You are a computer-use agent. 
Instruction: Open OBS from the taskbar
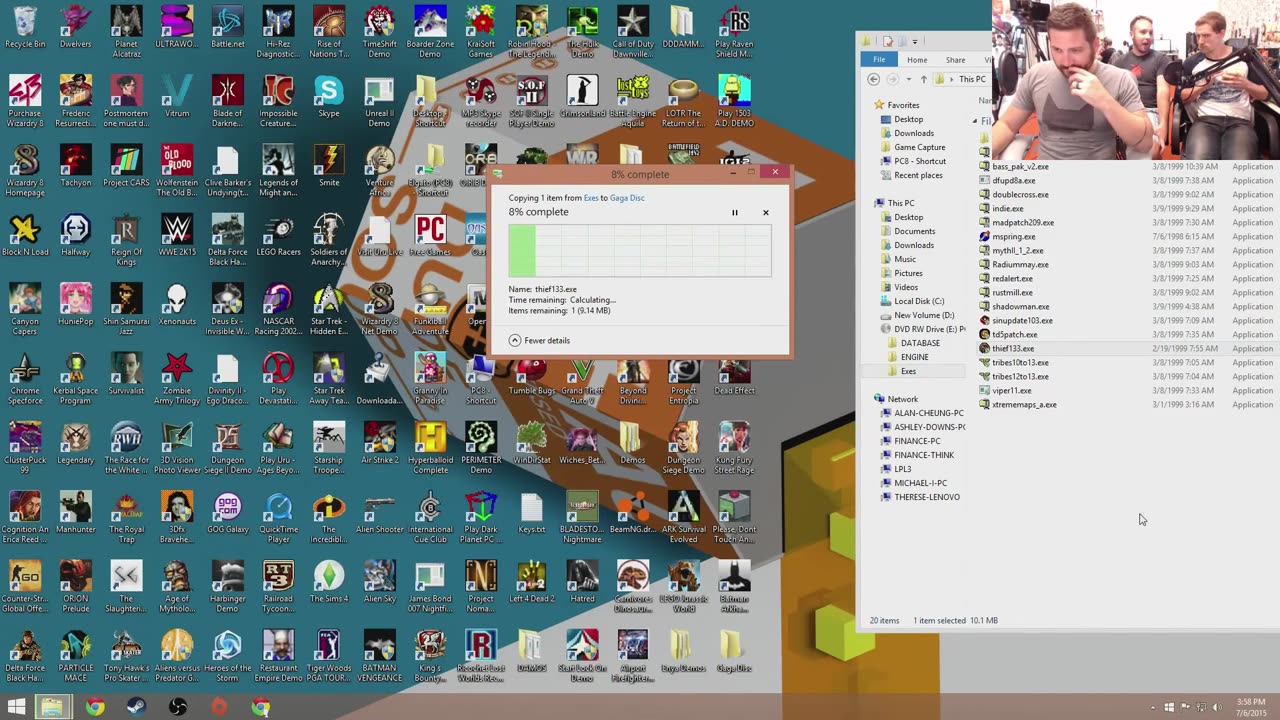coord(178,707)
